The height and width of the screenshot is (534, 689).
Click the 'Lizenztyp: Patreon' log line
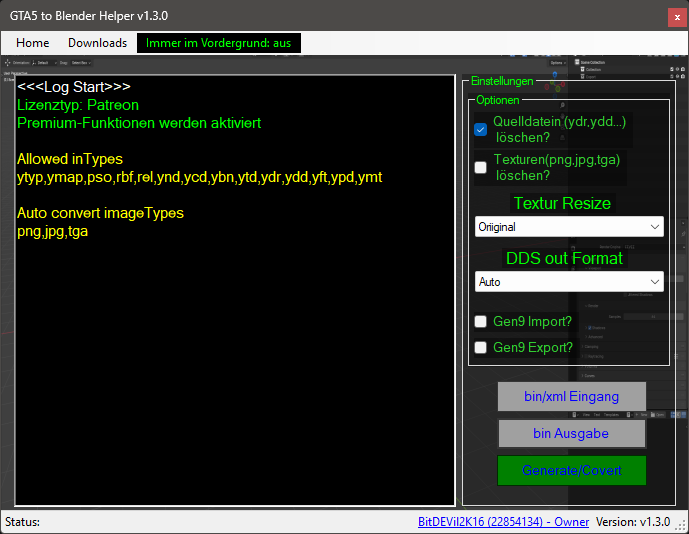[x=78, y=105]
